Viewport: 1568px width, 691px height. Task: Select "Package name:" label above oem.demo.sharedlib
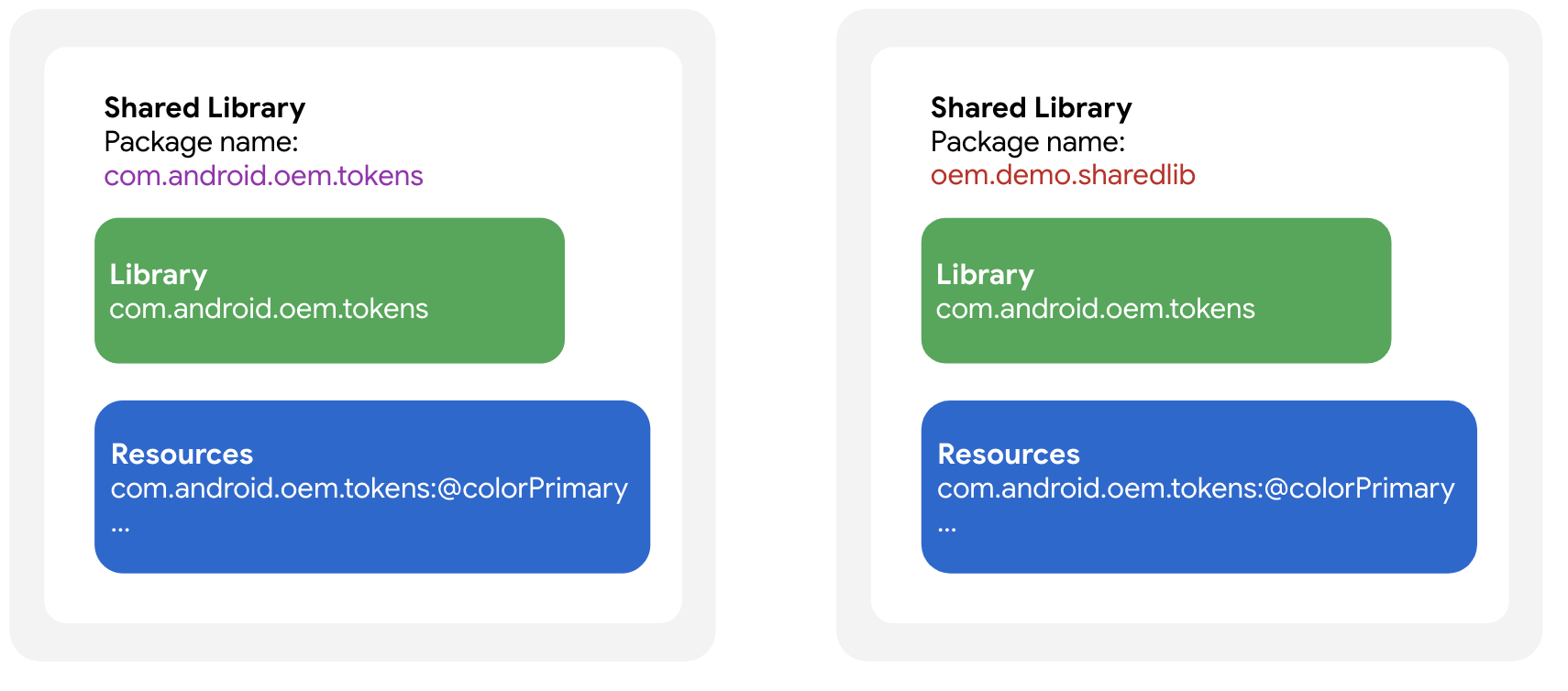1027,142
